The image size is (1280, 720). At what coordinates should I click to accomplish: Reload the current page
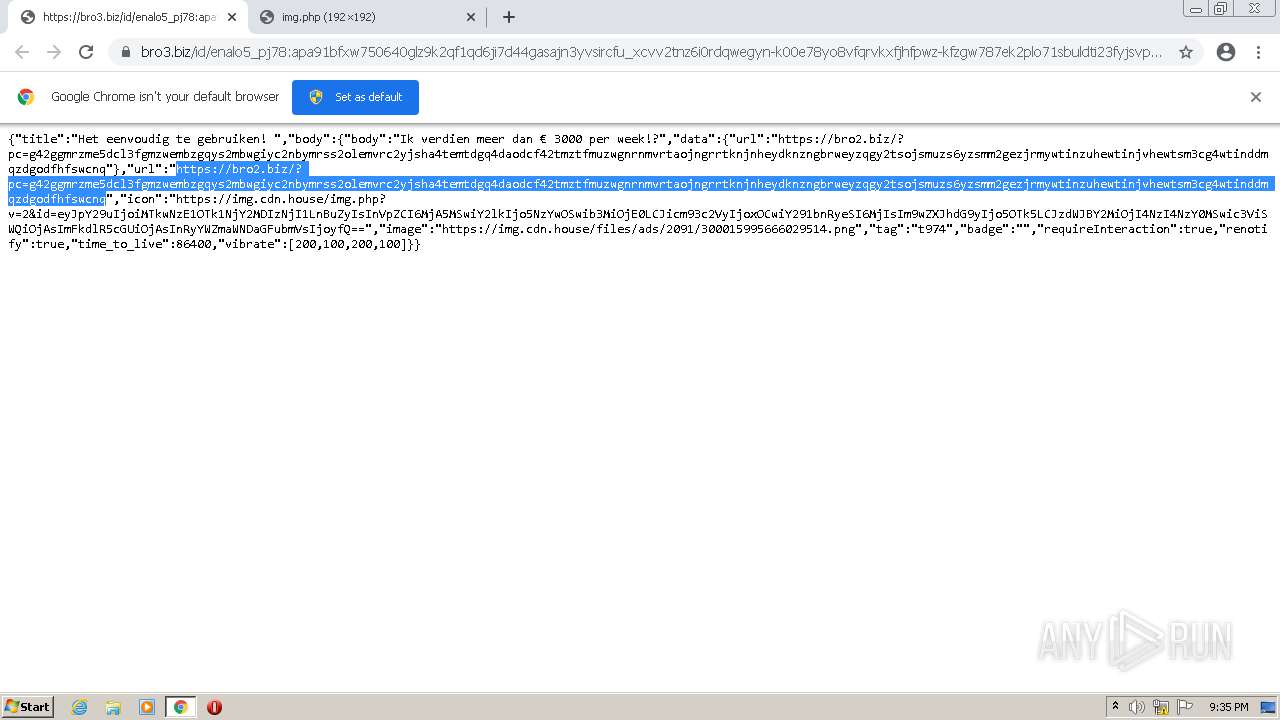click(x=86, y=52)
